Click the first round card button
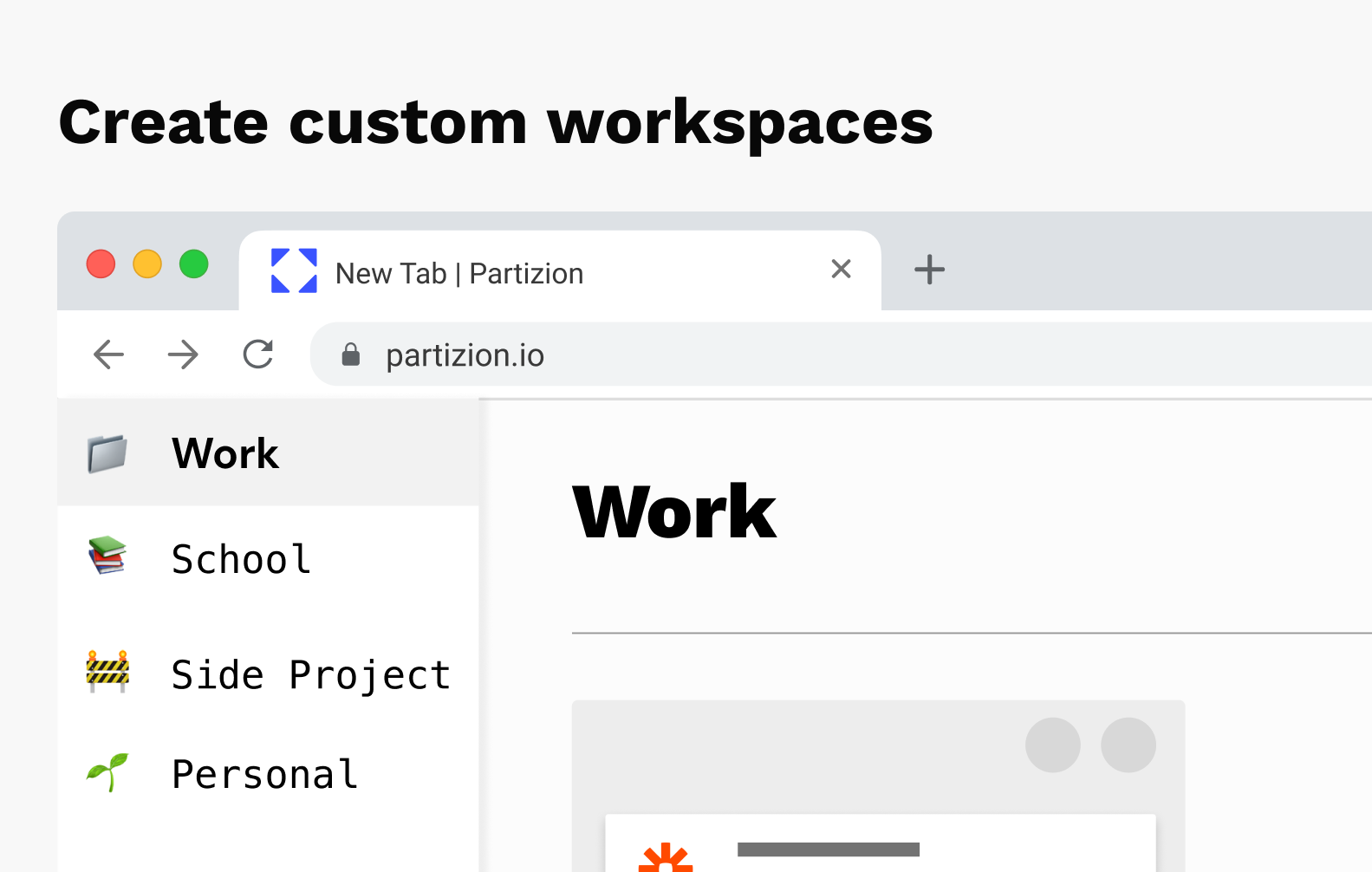1372x872 pixels. [1053, 745]
